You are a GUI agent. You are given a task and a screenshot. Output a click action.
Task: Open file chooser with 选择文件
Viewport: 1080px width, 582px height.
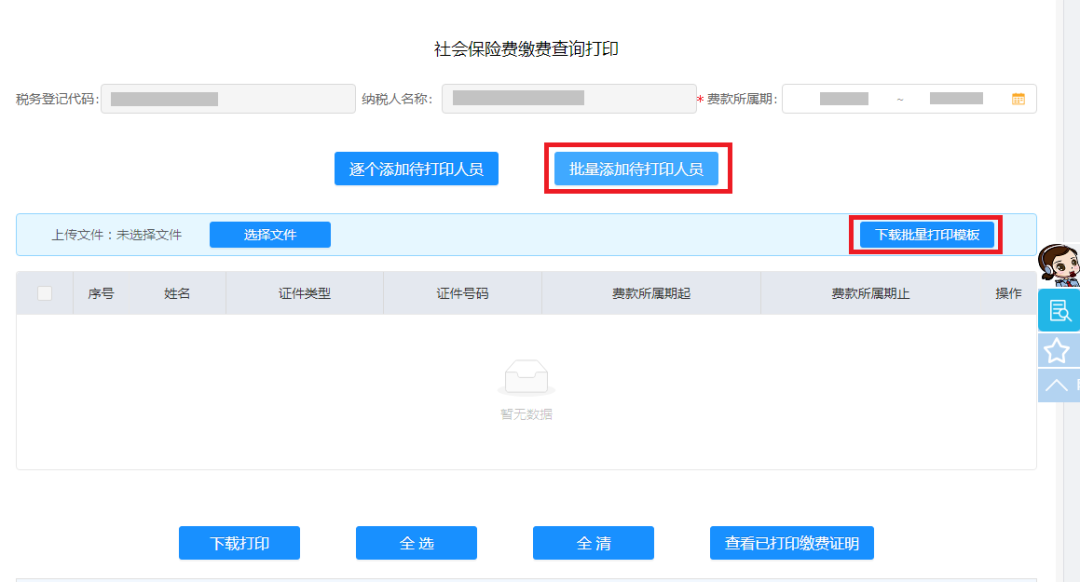[x=270, y=234]
